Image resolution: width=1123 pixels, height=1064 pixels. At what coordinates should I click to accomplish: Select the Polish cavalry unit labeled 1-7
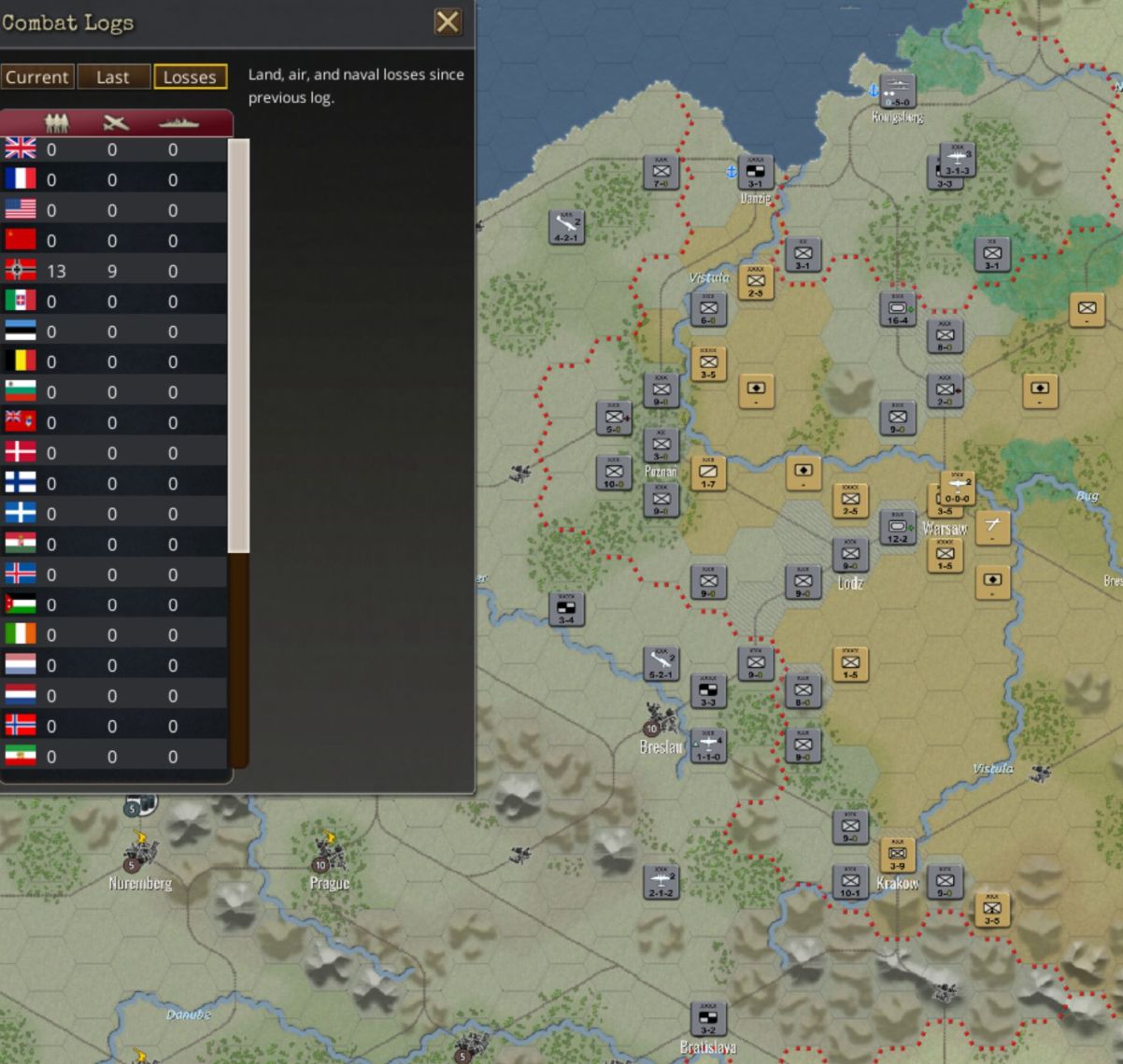pyautogui.click(x=708, y=474)
